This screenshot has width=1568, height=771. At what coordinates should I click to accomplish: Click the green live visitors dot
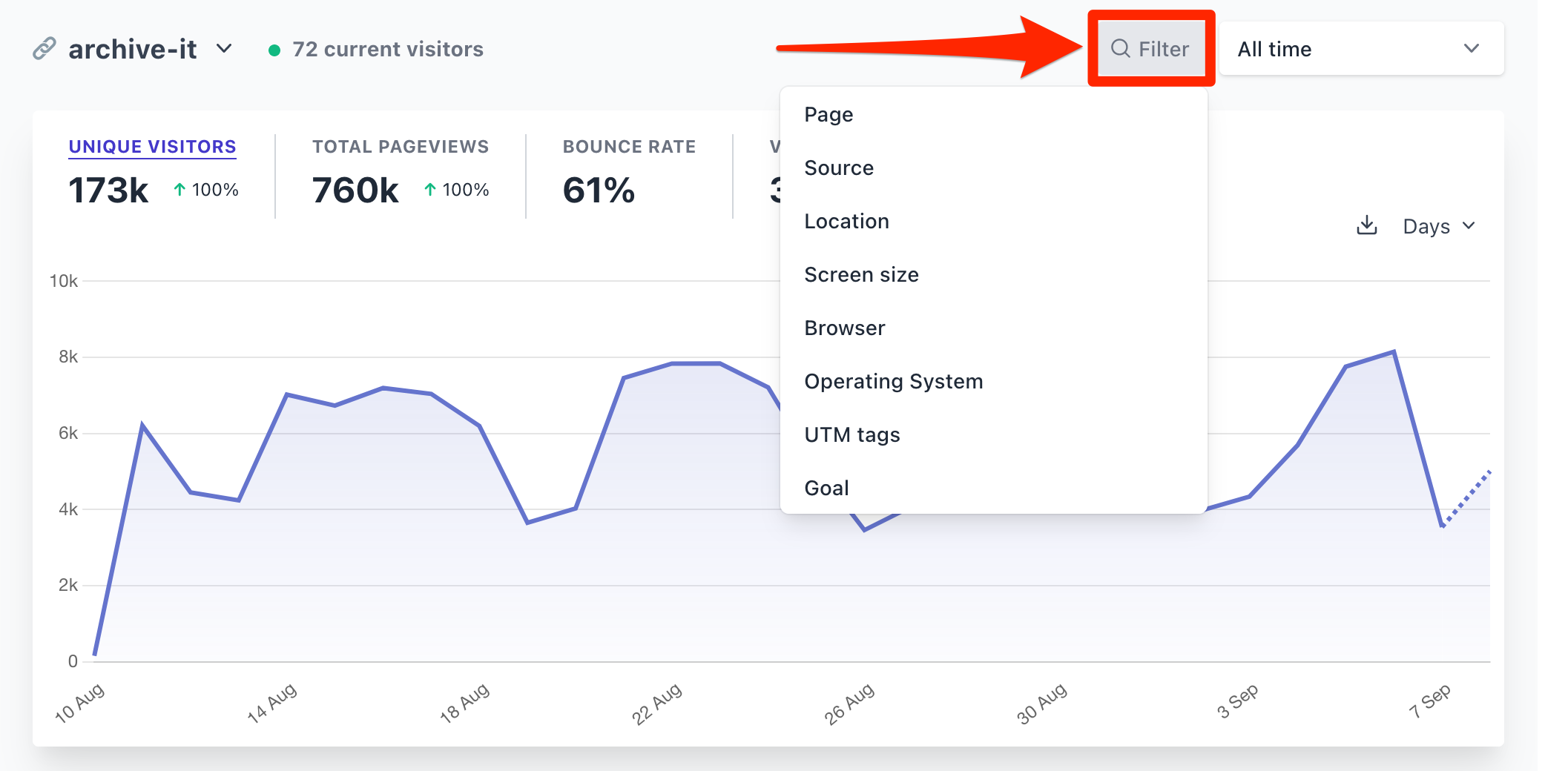pos(274,50)
